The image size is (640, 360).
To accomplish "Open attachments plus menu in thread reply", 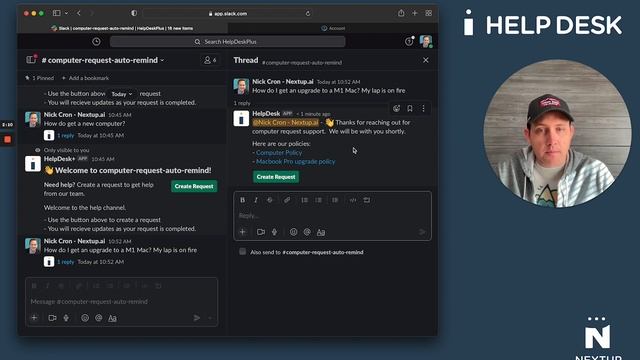I will [242, 232].
